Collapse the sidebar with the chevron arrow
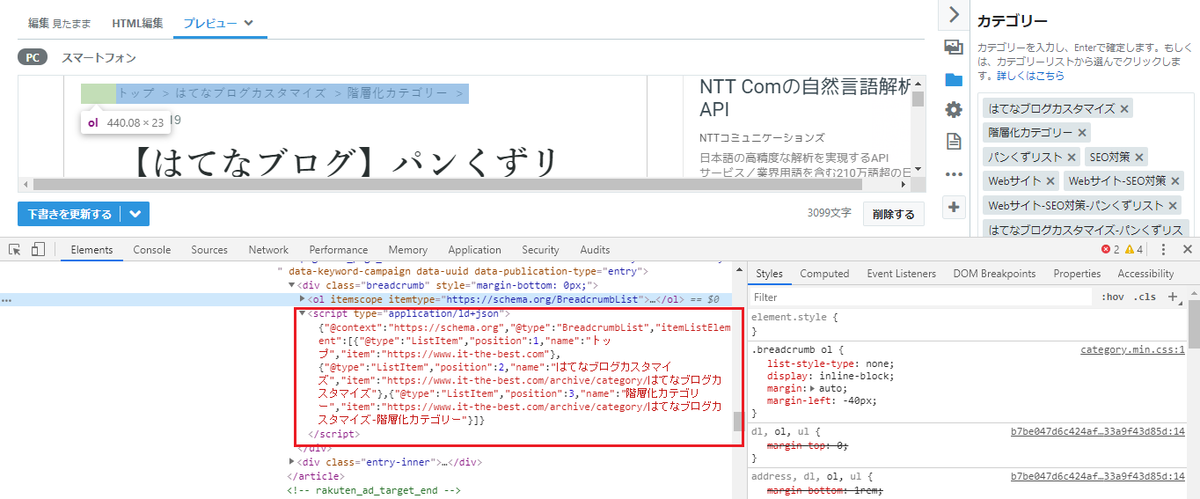The image size is (1200, 499). point(954,14)
